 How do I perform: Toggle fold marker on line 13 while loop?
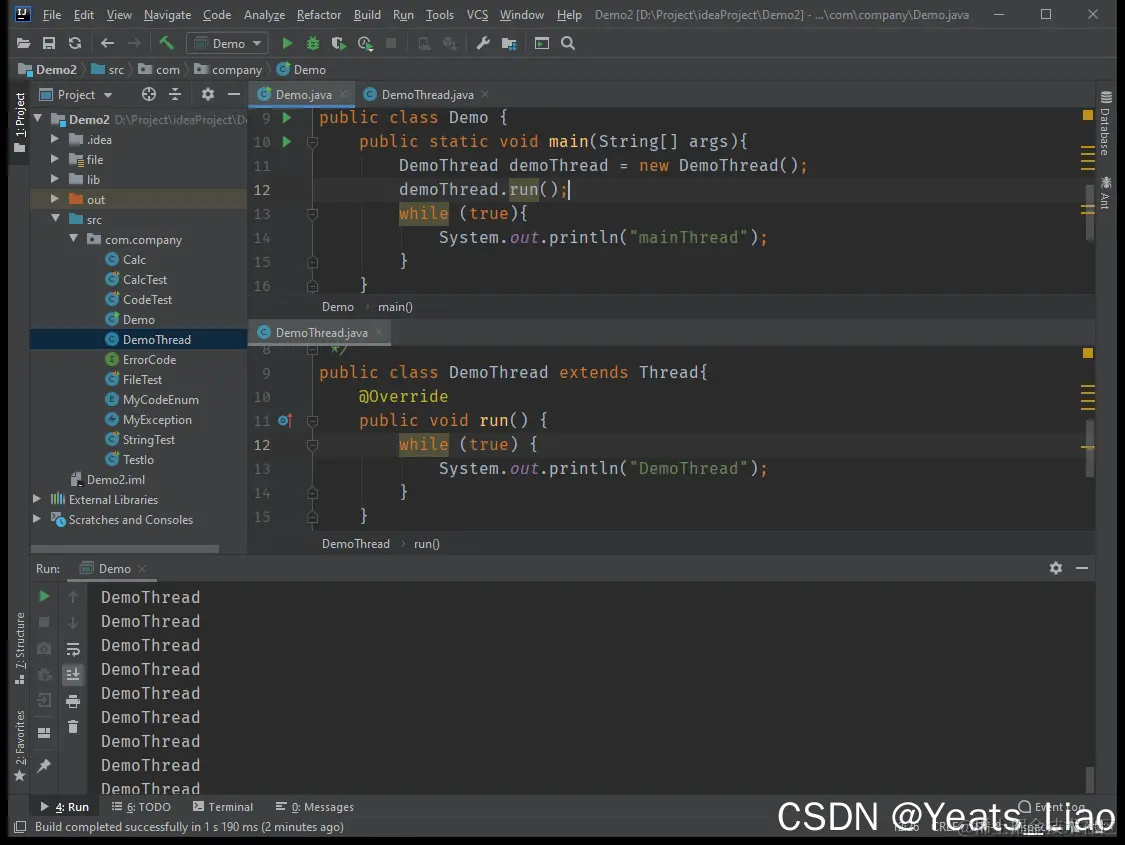[312, 213]
